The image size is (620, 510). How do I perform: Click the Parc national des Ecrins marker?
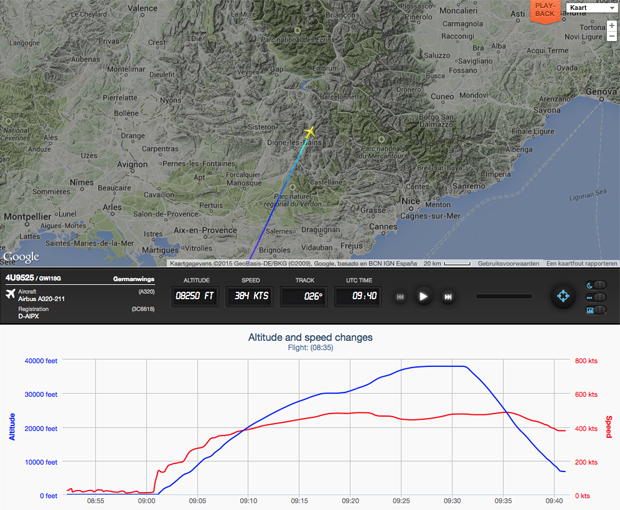pyautogui.click(x=297, y=30)
